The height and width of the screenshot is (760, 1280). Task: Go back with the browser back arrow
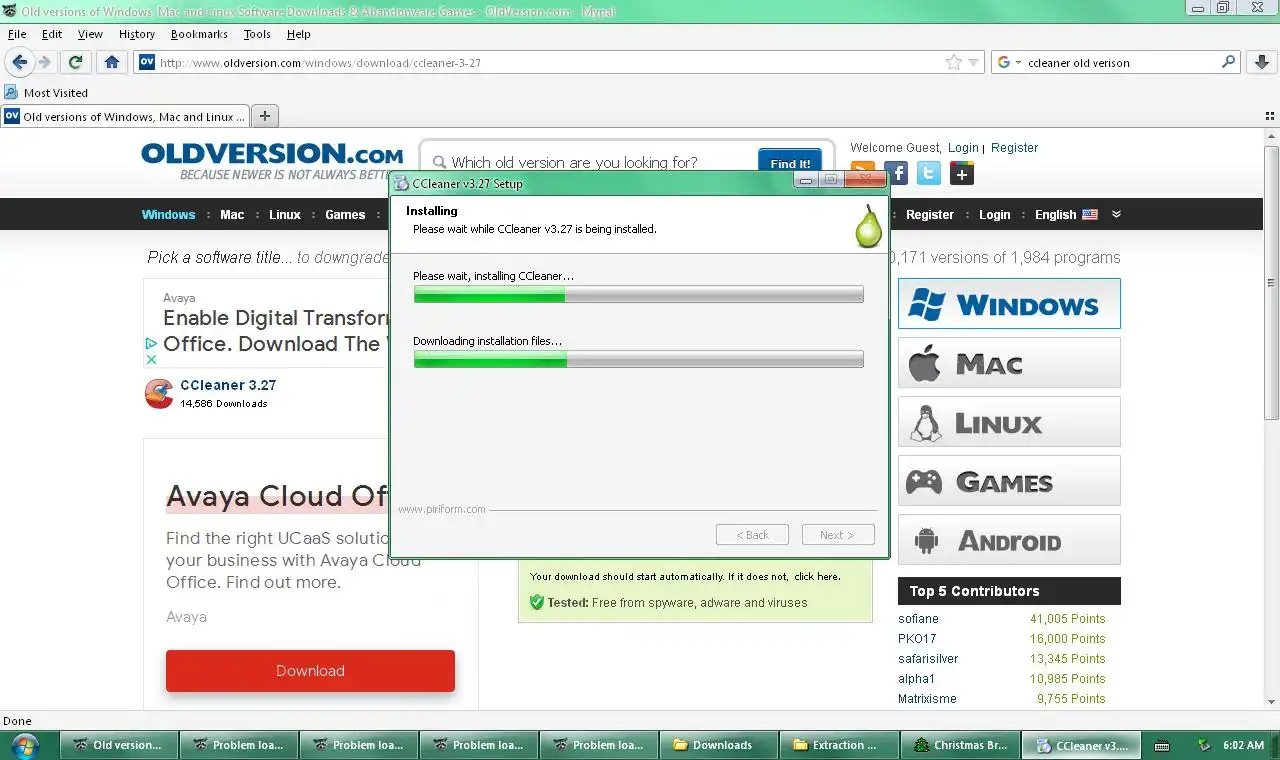(20, 62)
